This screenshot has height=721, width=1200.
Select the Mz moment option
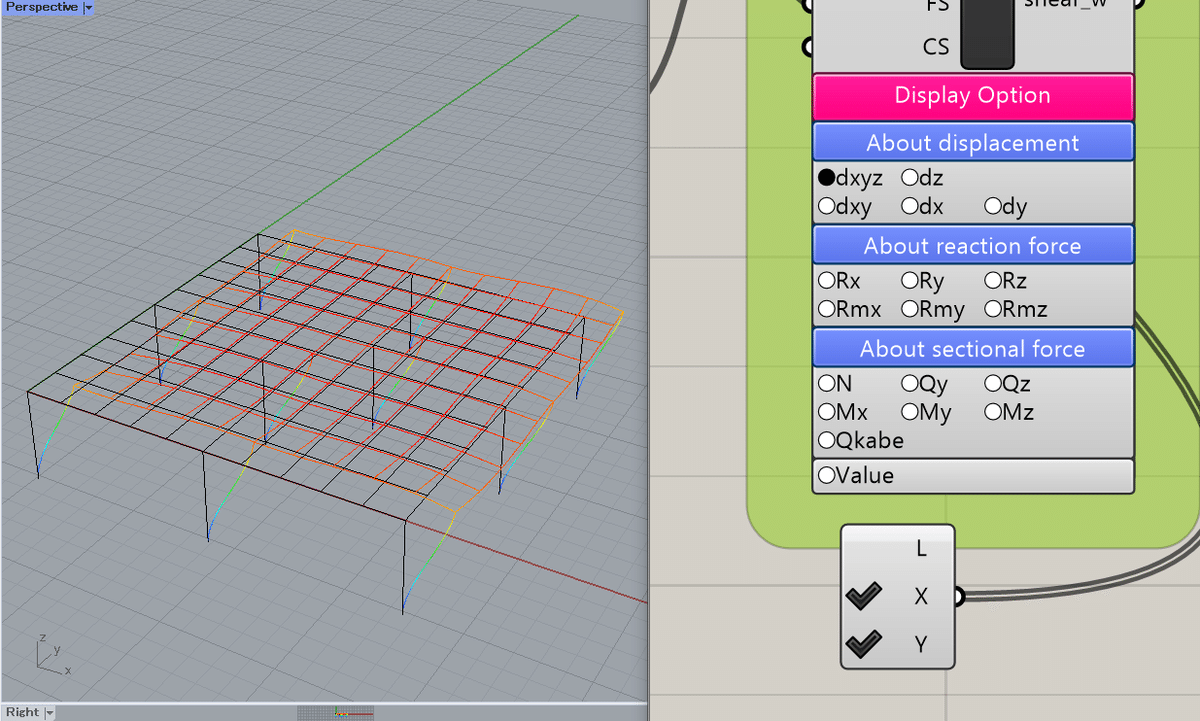tap(993, 412)
